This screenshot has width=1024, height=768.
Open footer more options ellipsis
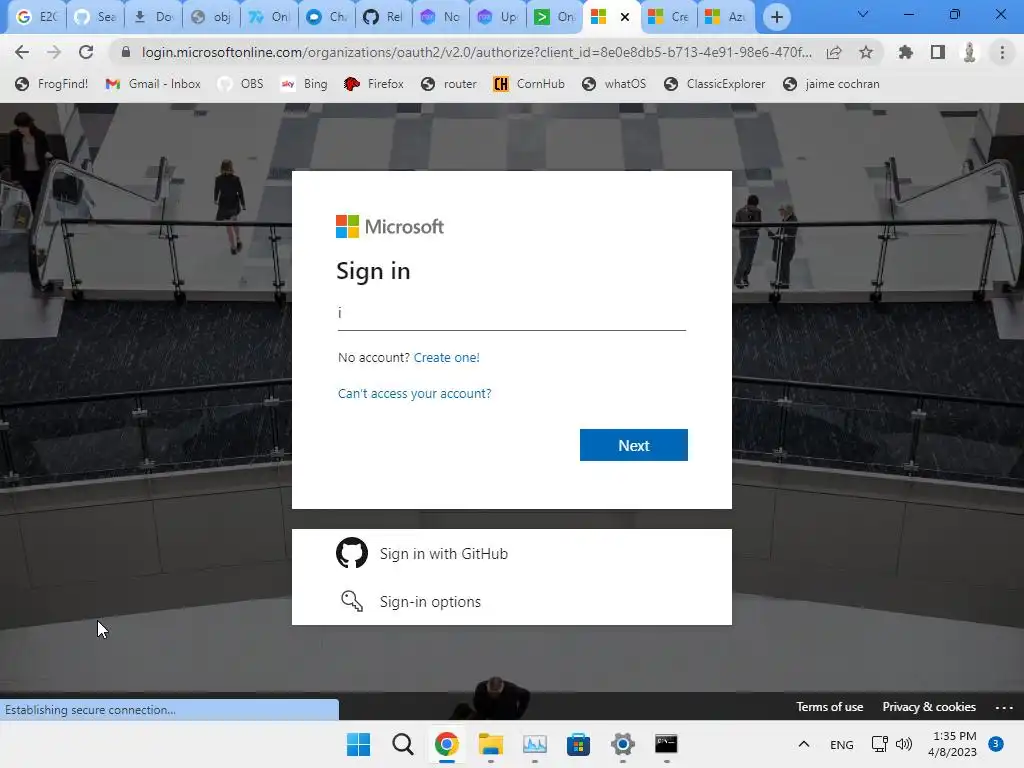click(1004, 707)
